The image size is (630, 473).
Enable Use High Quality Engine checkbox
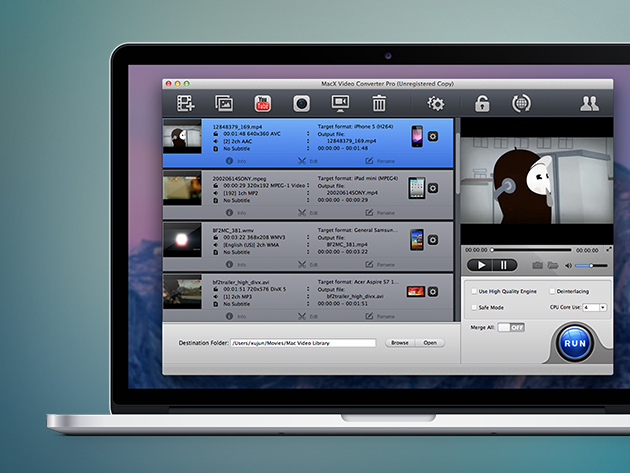point(474,291)
